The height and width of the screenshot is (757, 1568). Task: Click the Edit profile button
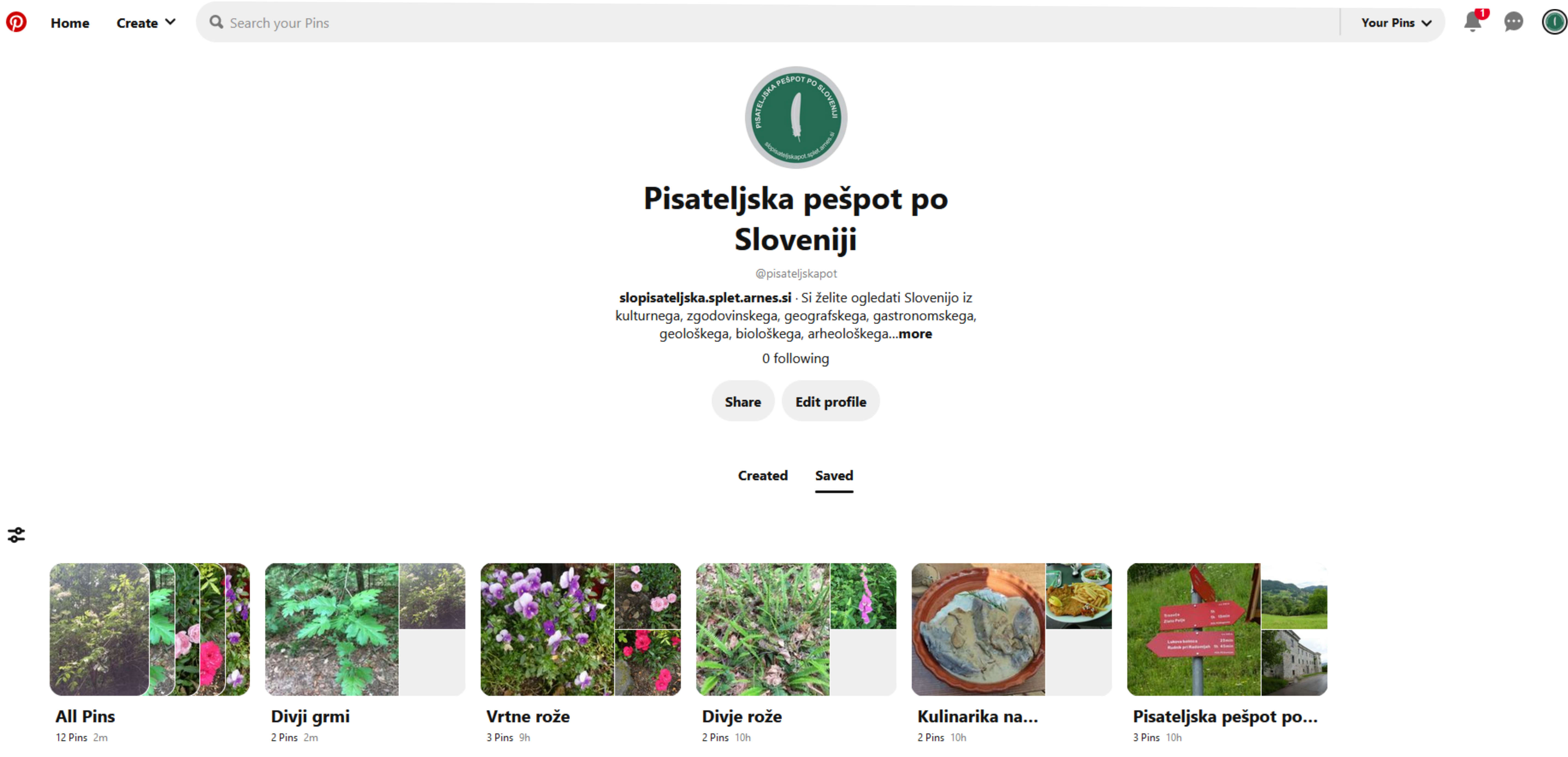[x=830, y=401]
